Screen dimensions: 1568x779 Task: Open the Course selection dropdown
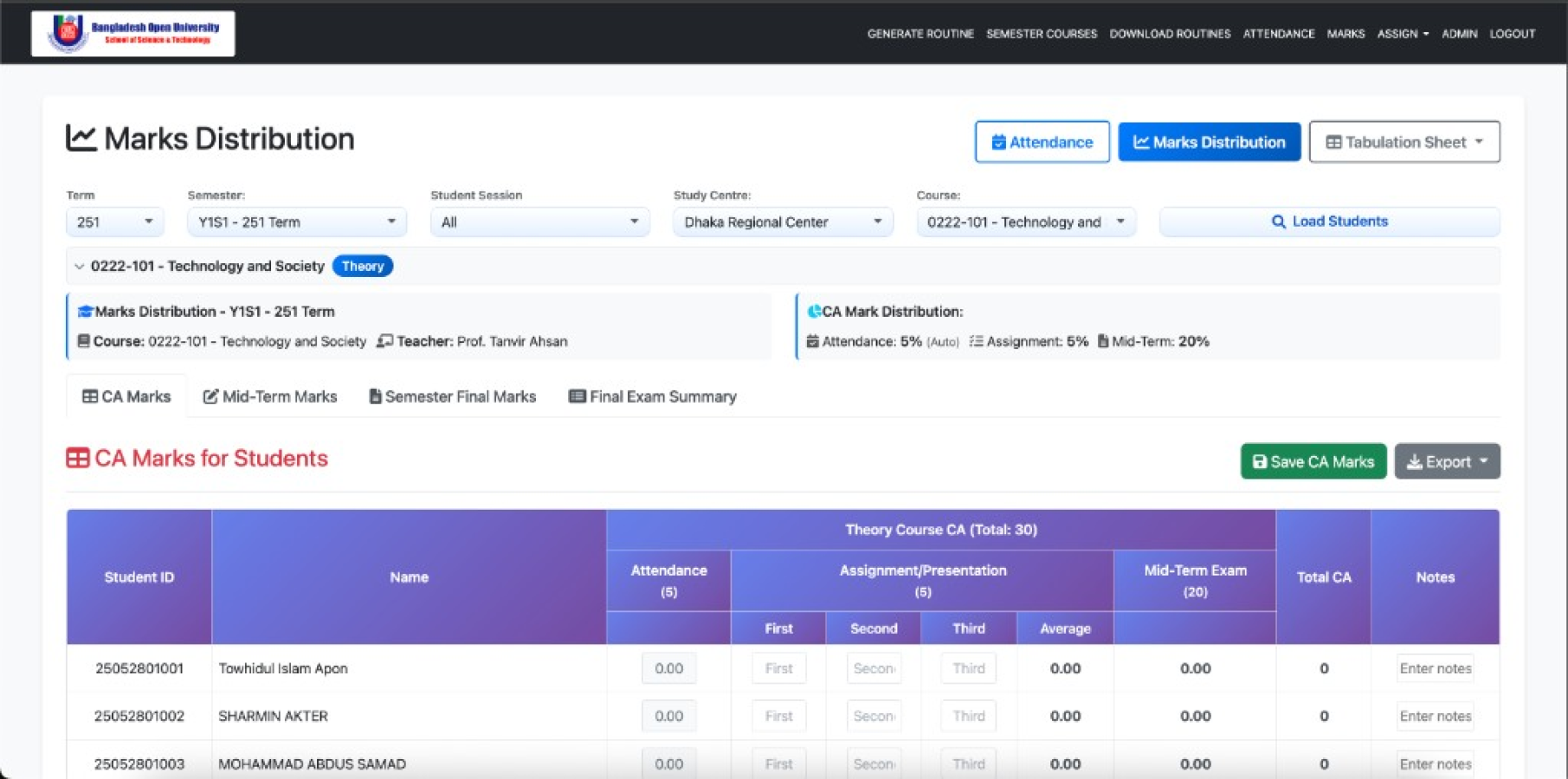coord(1026,222)
